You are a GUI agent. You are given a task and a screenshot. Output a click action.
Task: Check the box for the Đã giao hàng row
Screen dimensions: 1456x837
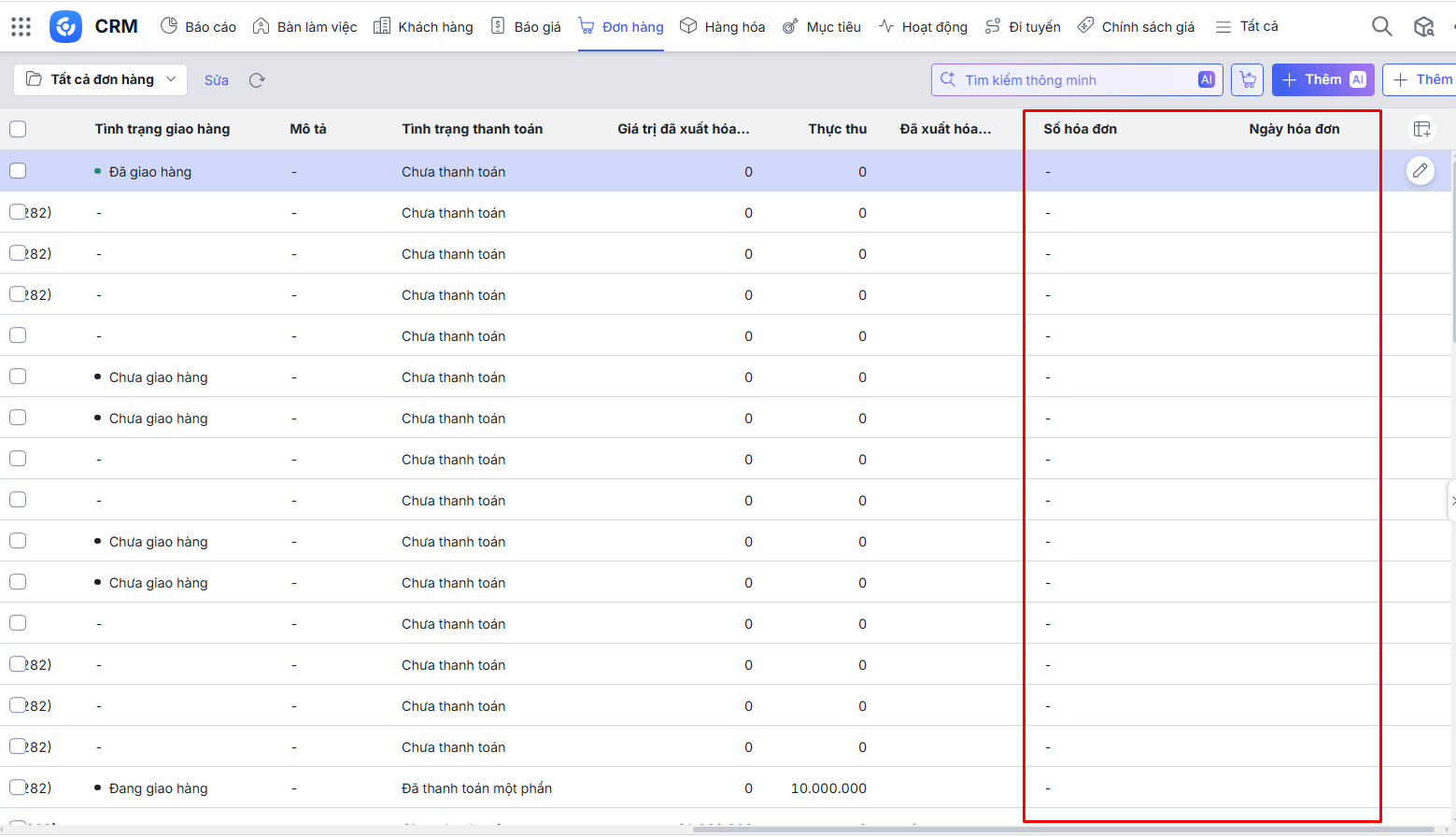click(x=18, y=171)
